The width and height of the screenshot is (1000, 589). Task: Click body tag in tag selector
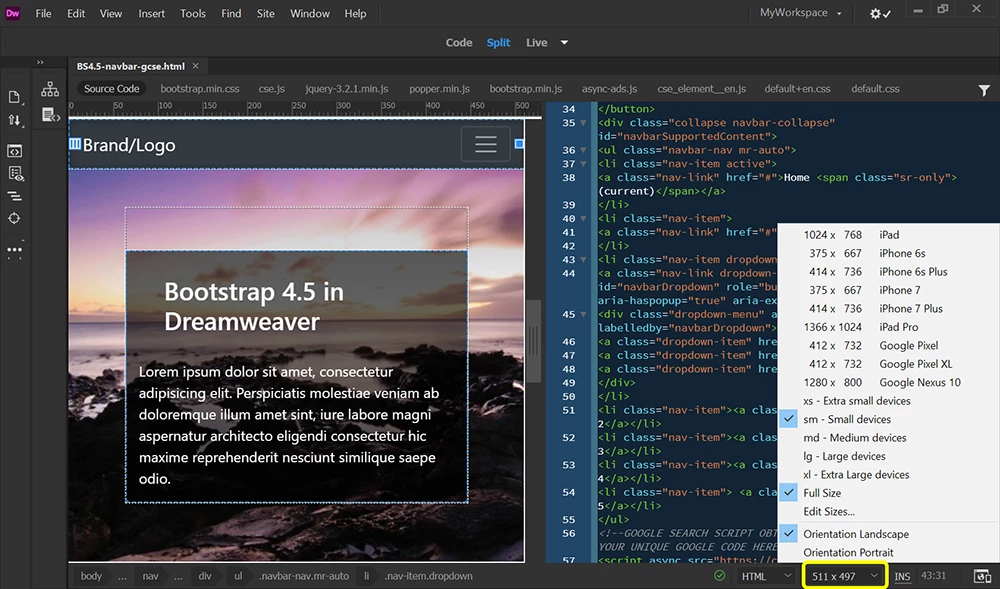click(x=91, y=576)
